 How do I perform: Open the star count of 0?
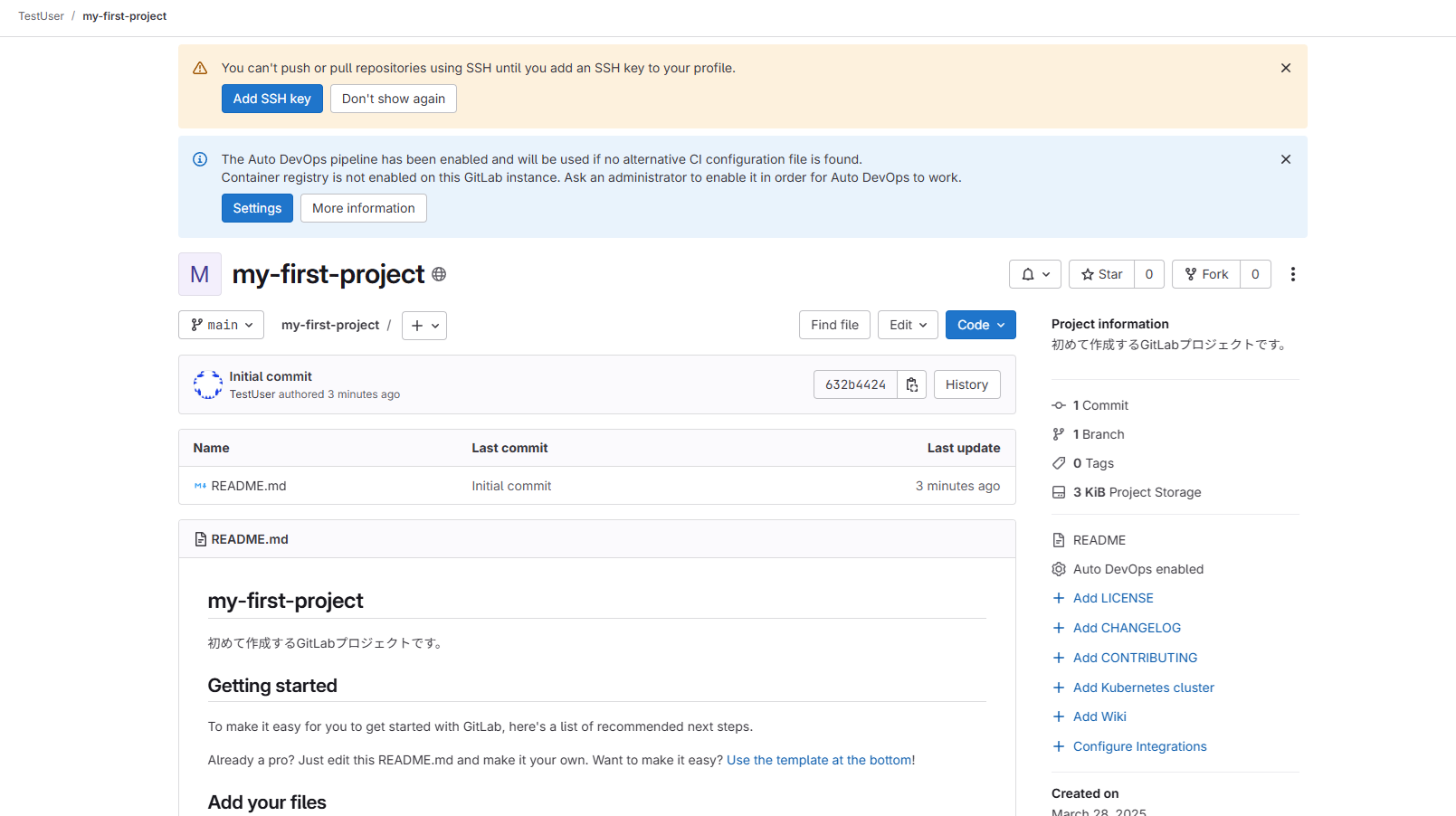[x=1149, y=274]
